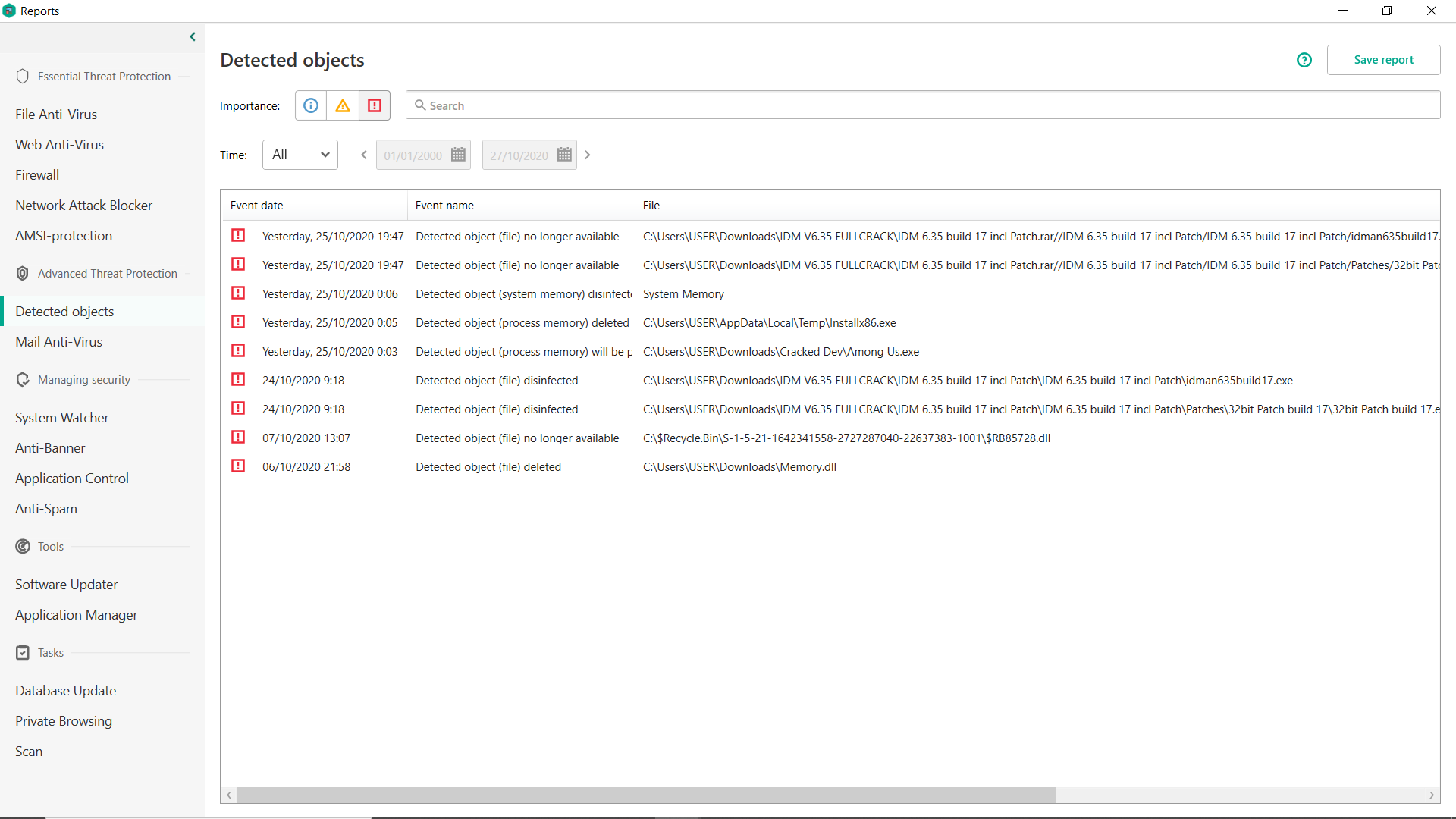Image resolution: width=1456 pixels, height=819 pixels.
Task: Click the Managing security section icon
Action: (x=23, y=379)
